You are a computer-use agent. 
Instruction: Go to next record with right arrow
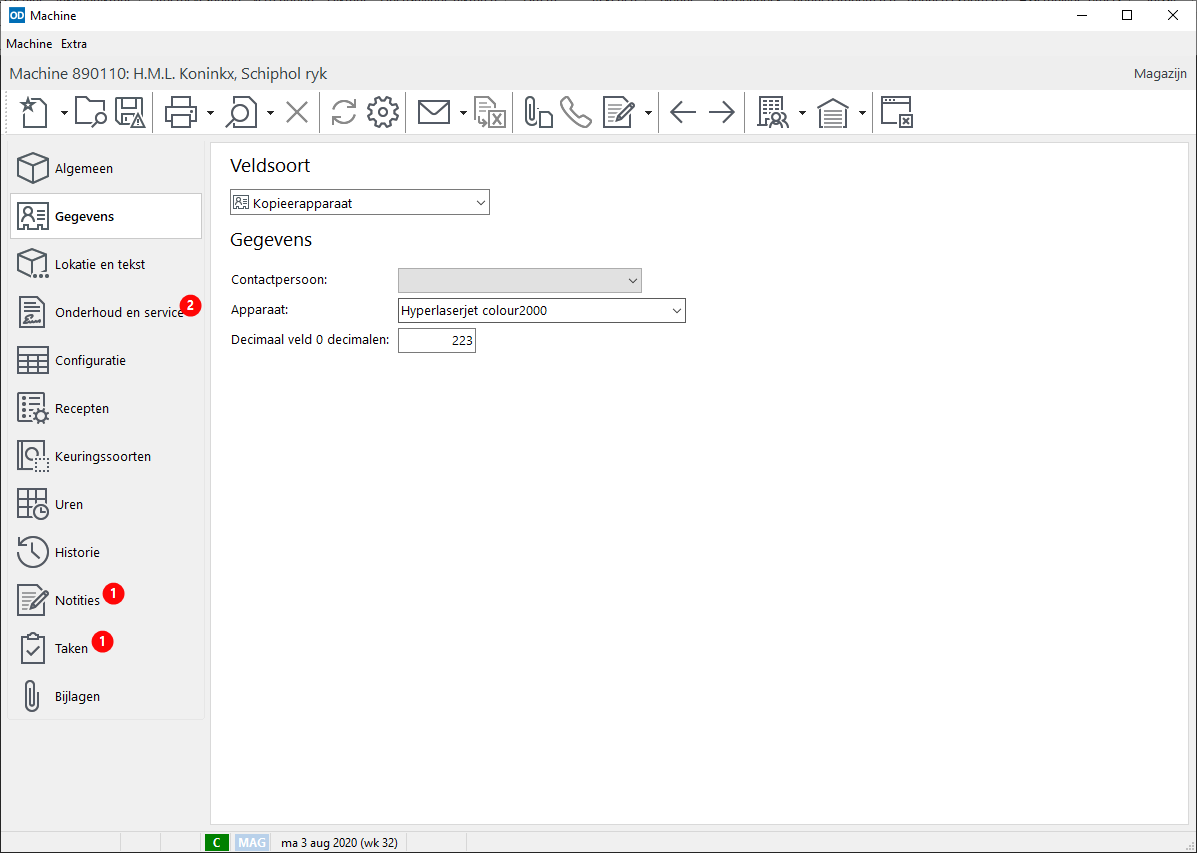tap(721, 113)
